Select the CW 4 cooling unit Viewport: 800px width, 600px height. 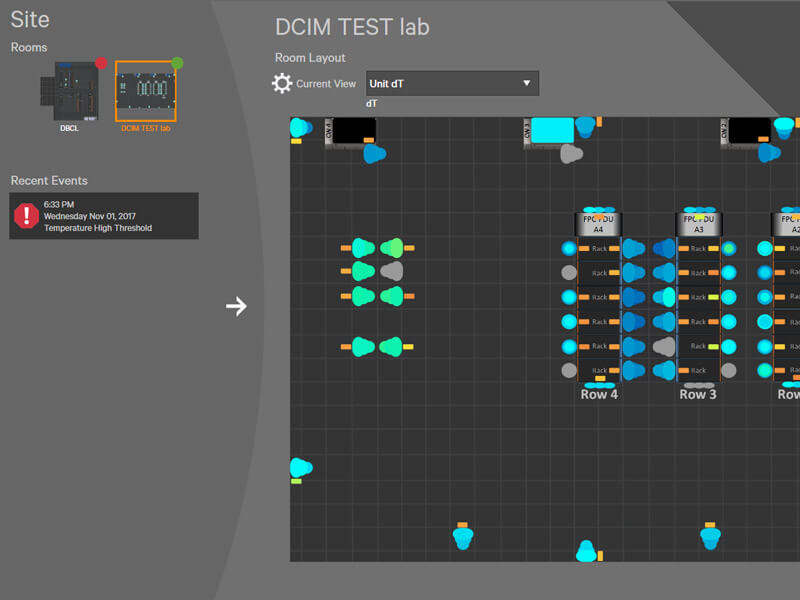(353, 130)
